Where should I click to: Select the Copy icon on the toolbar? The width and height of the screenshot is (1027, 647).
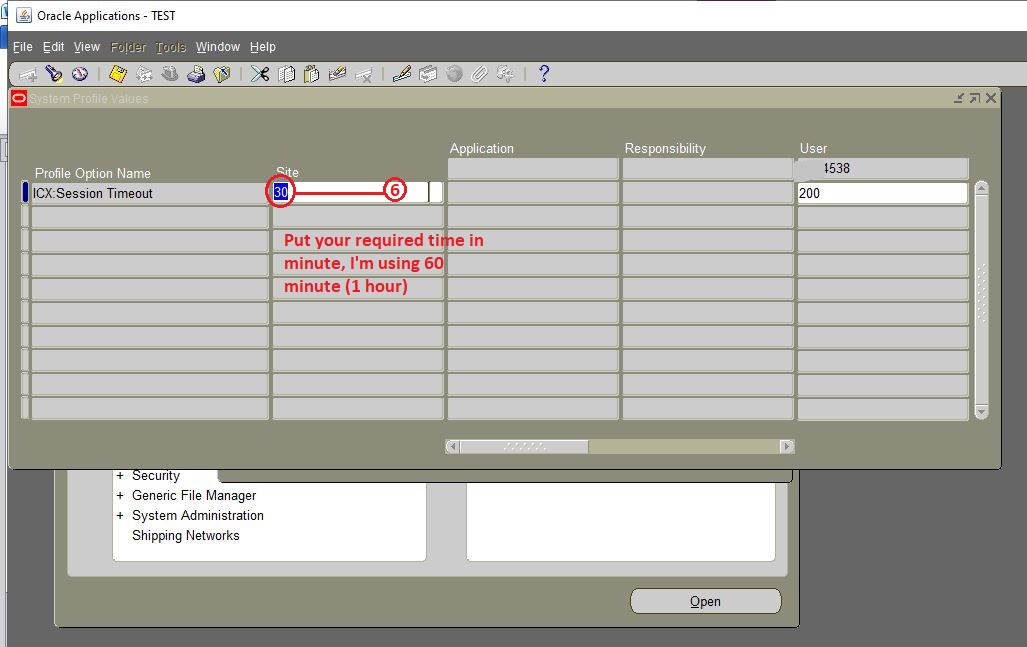[x=285, y=73]
